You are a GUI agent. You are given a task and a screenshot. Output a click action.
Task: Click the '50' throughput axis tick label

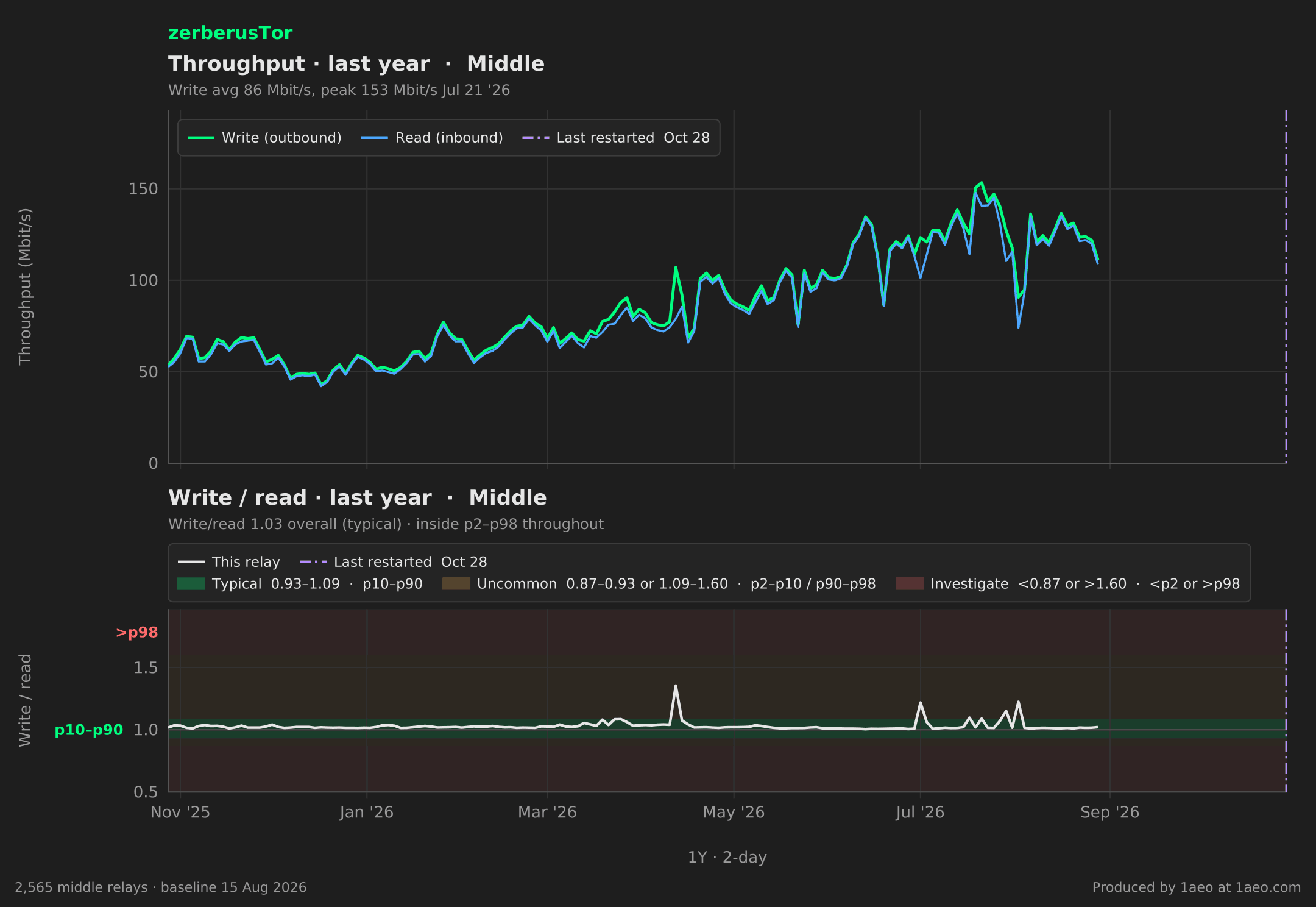pyautogui.click(x=148, y=372)
